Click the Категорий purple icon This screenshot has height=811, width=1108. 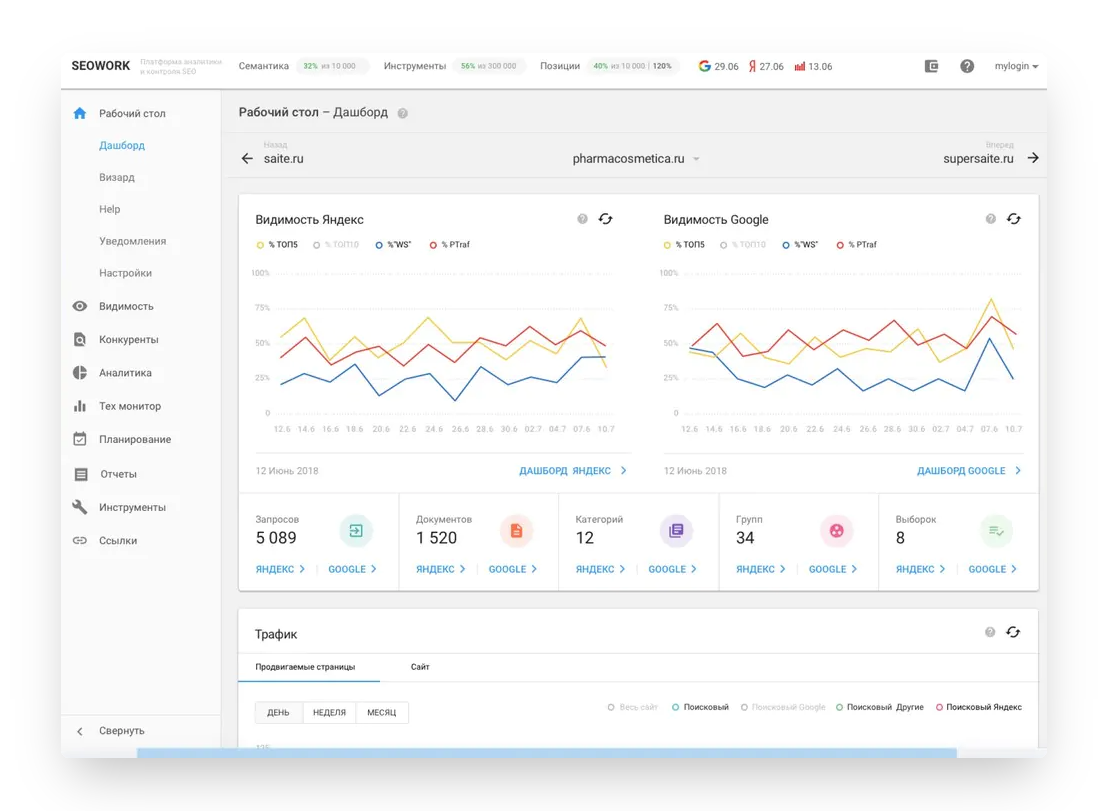(676, 531)
